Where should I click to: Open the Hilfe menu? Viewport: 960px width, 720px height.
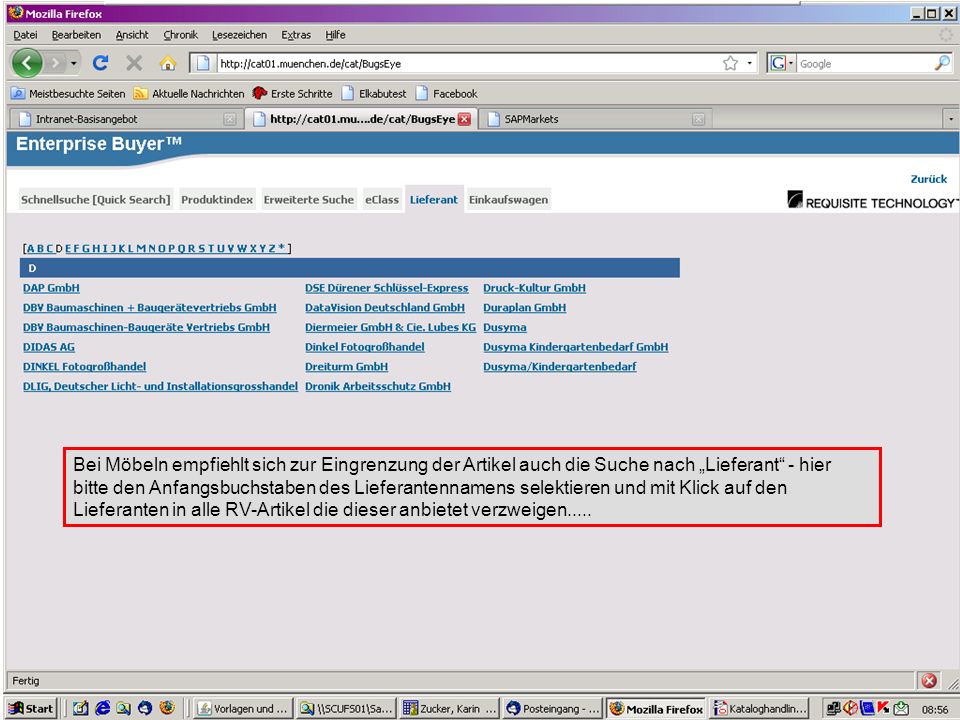coord(336,35)
